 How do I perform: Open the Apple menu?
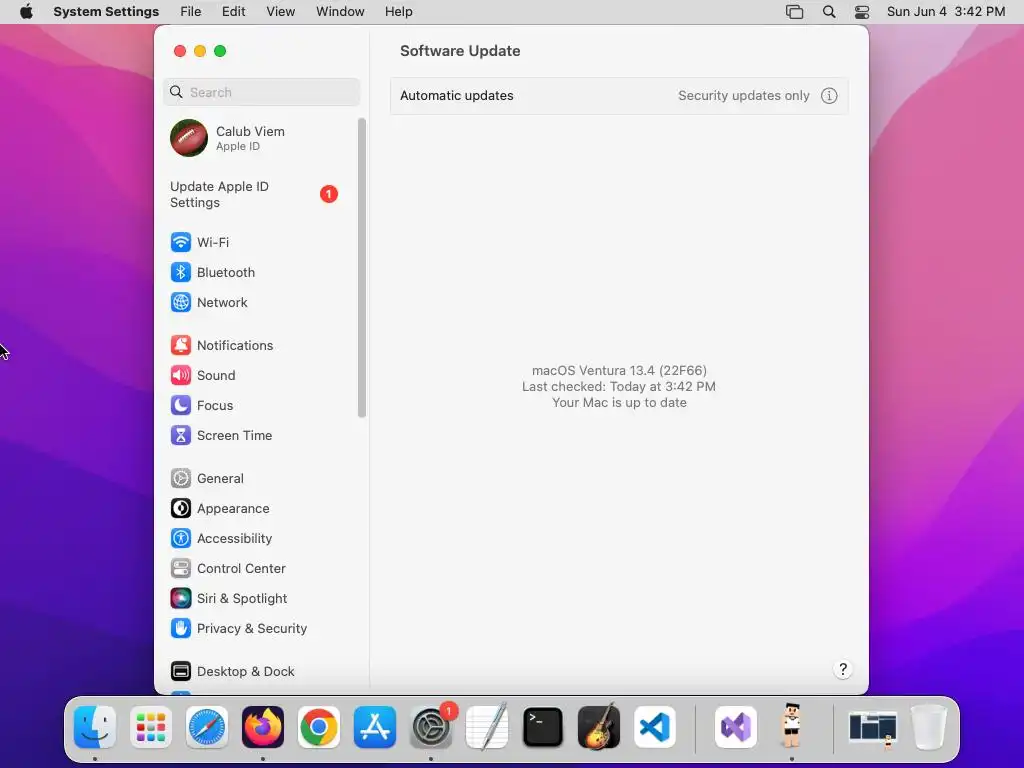click(x=26, y=12)
